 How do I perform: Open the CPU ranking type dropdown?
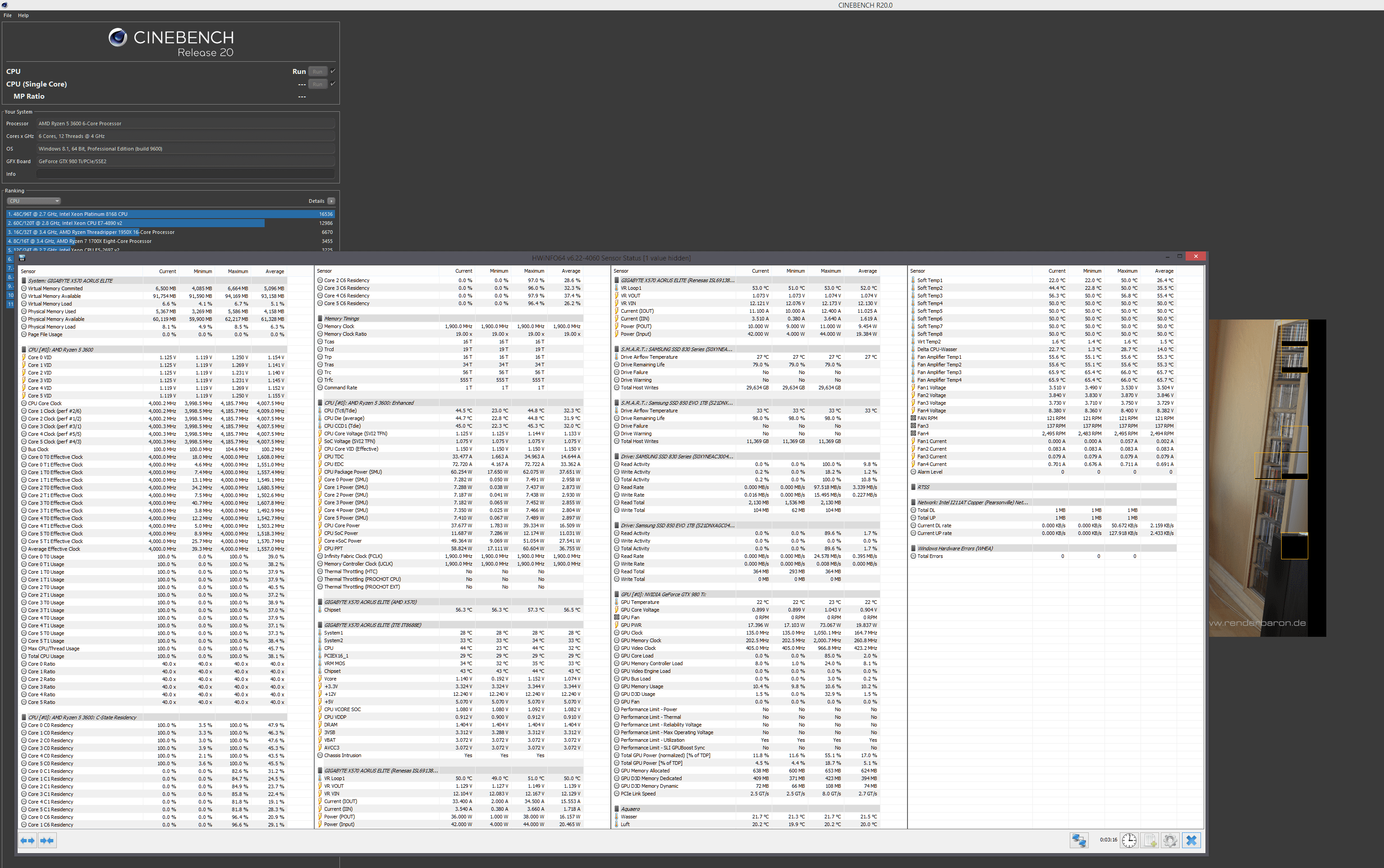pos(34,201)
